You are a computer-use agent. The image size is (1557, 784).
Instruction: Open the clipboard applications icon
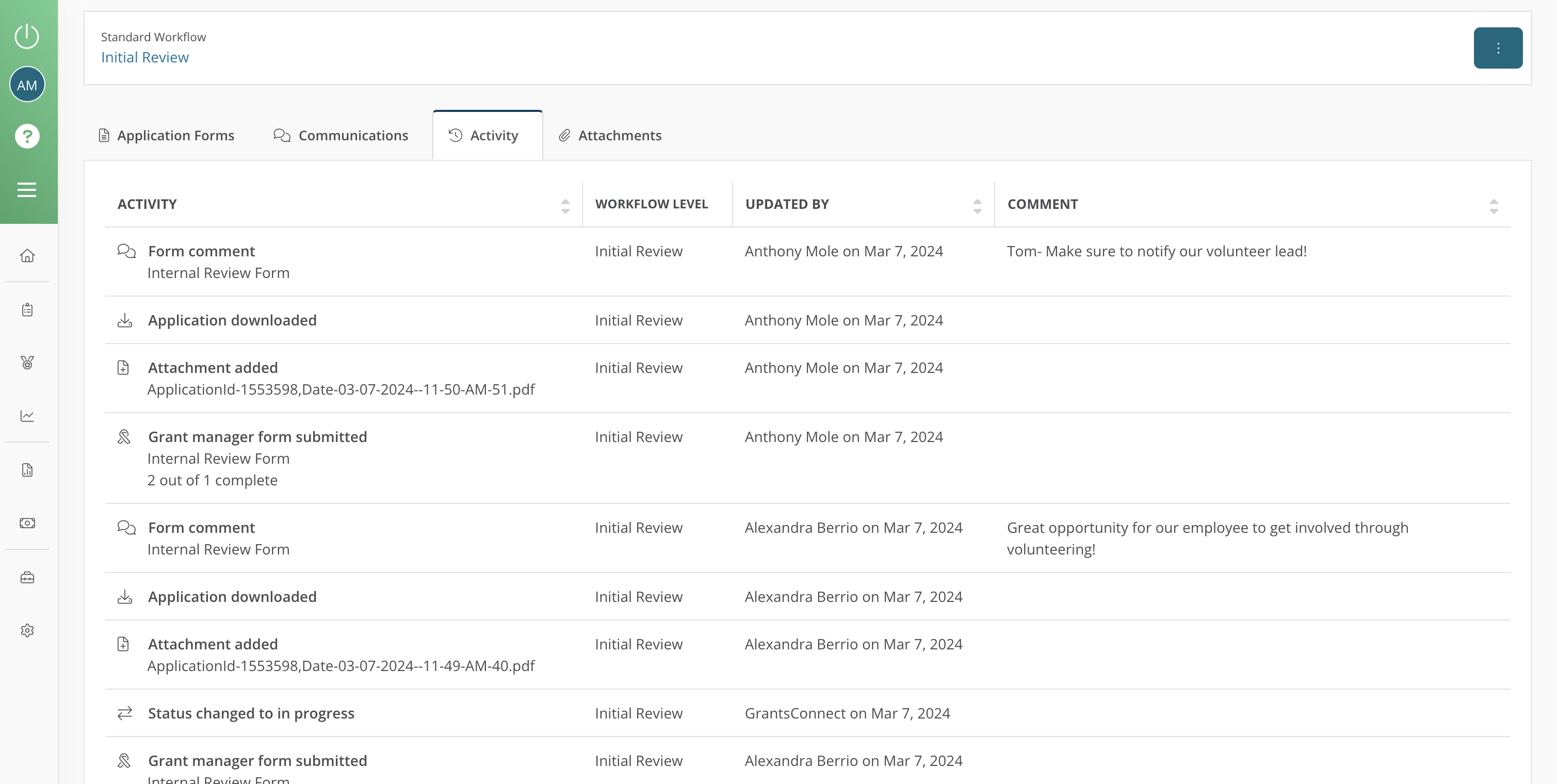coord(27,309)
